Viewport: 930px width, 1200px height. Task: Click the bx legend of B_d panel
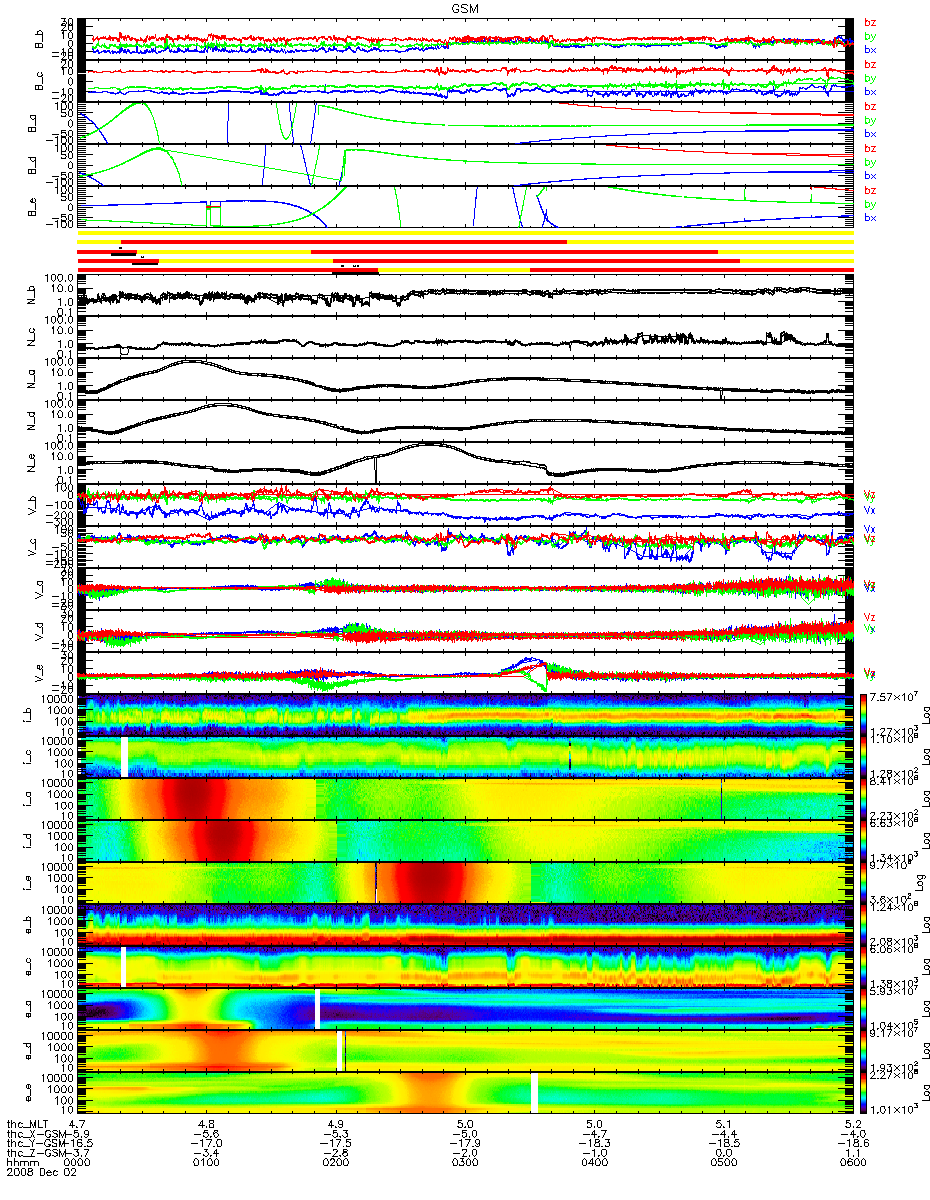(x=870, y=175)
